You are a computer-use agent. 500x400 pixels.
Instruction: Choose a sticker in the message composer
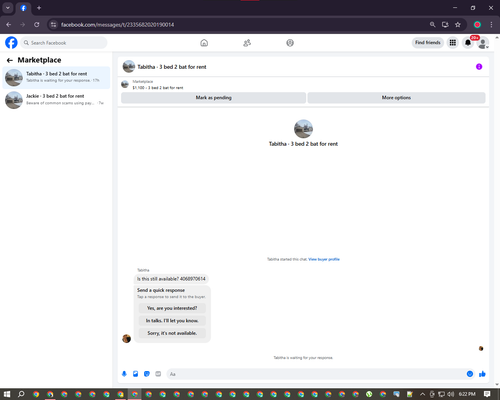[147, 374]
